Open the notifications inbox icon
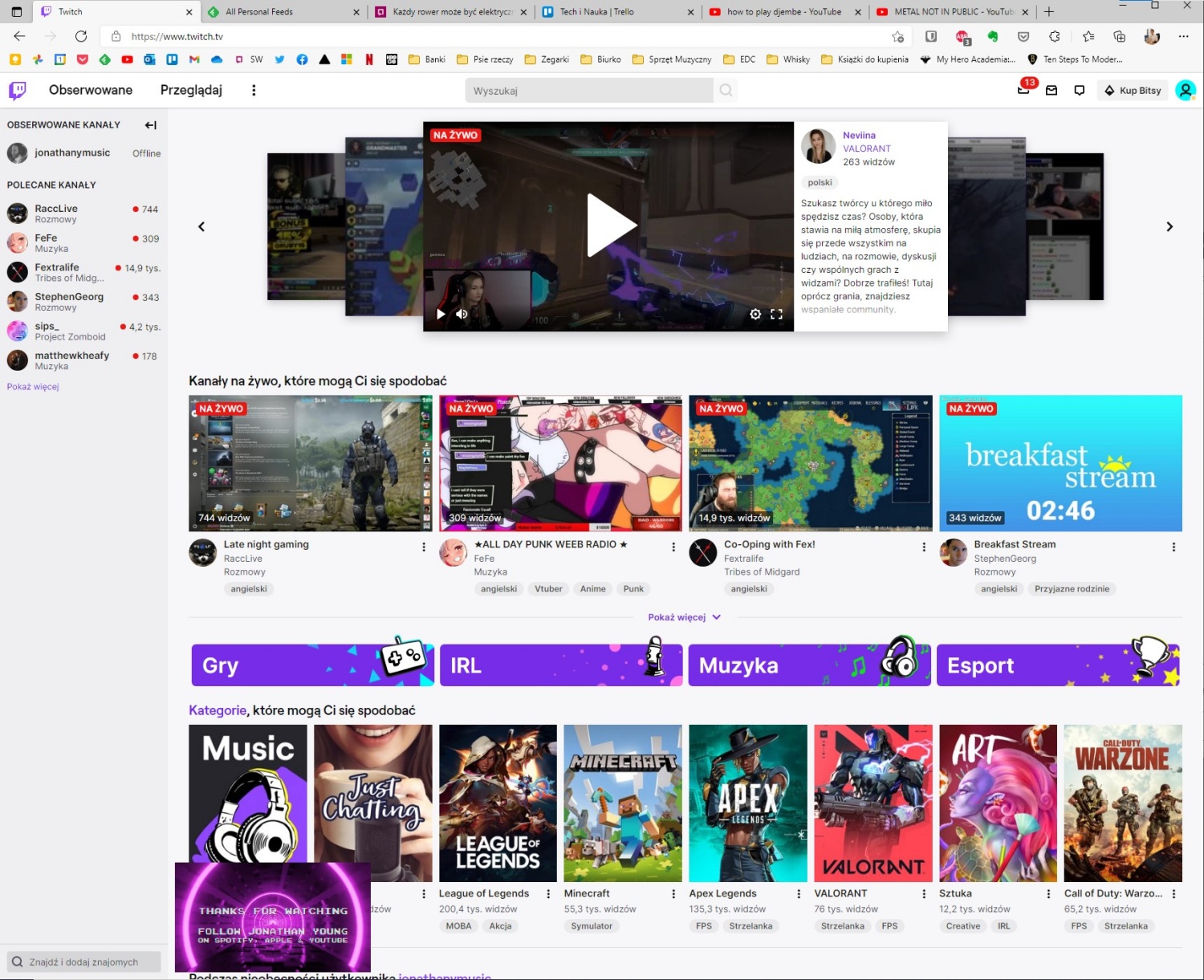Image resolution: width=1204 pixels, height=980 pixels. [1051, 91]
